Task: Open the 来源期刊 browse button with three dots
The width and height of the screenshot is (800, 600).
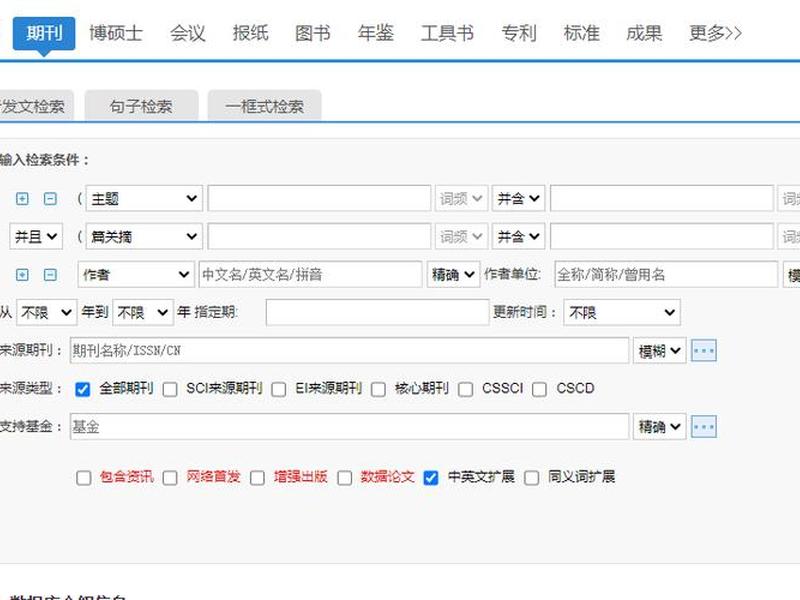Action: pyautogui.click(x=704, y=351)
